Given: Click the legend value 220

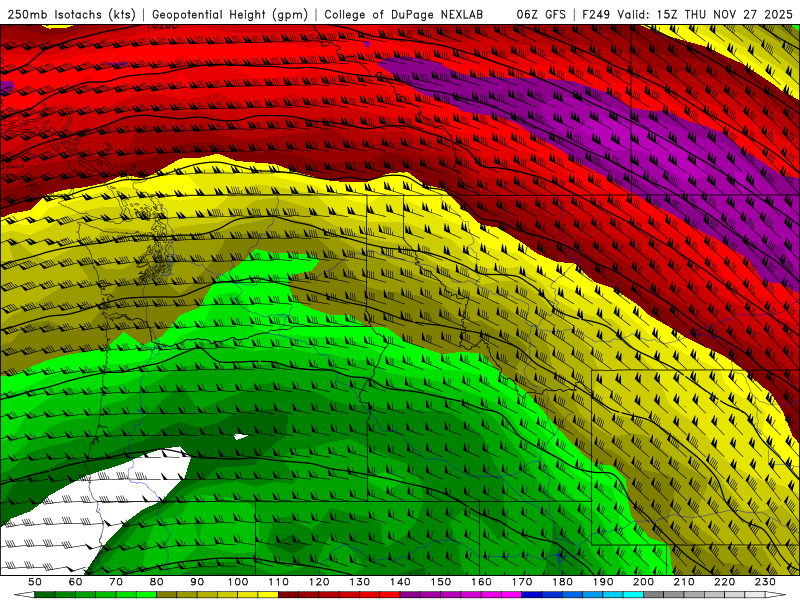Looking at the screenshot, I should (724, 582).
